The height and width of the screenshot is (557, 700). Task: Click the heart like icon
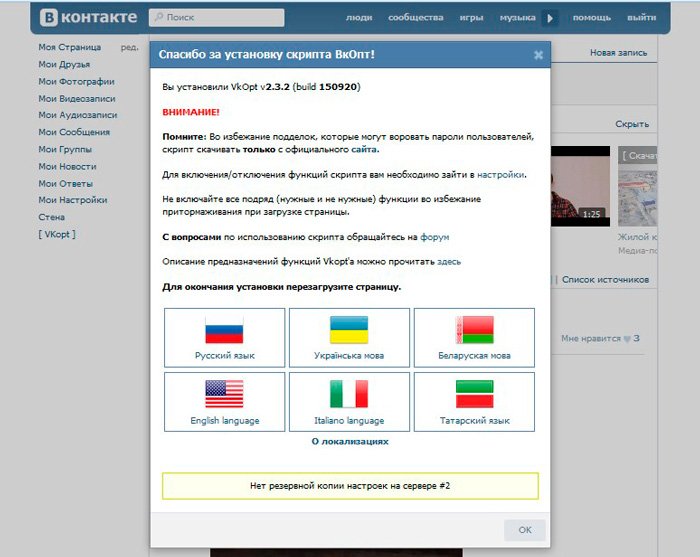627,339
